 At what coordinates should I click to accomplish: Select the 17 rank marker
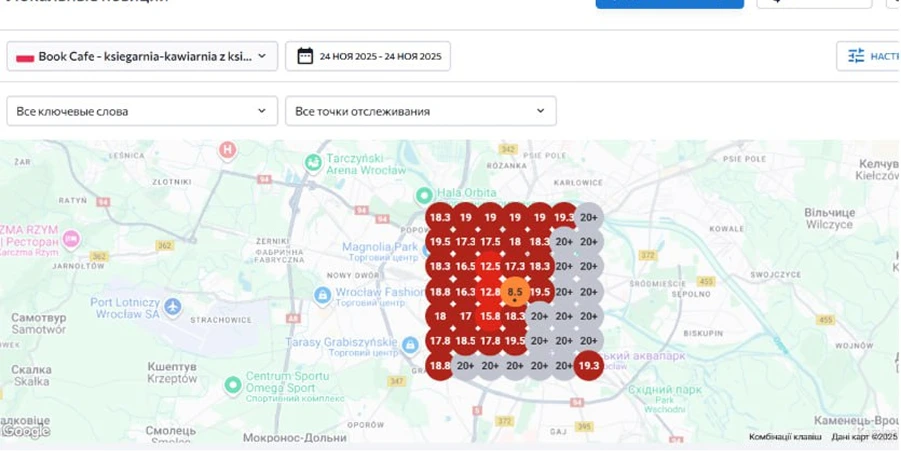(x=465, y=316)
